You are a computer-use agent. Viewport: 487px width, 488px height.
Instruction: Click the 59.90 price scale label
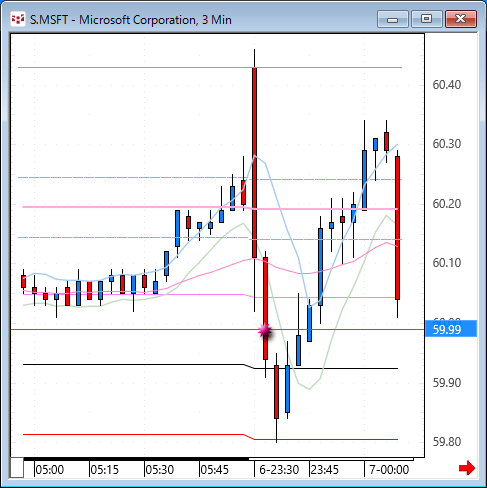[x=447, y=382]
